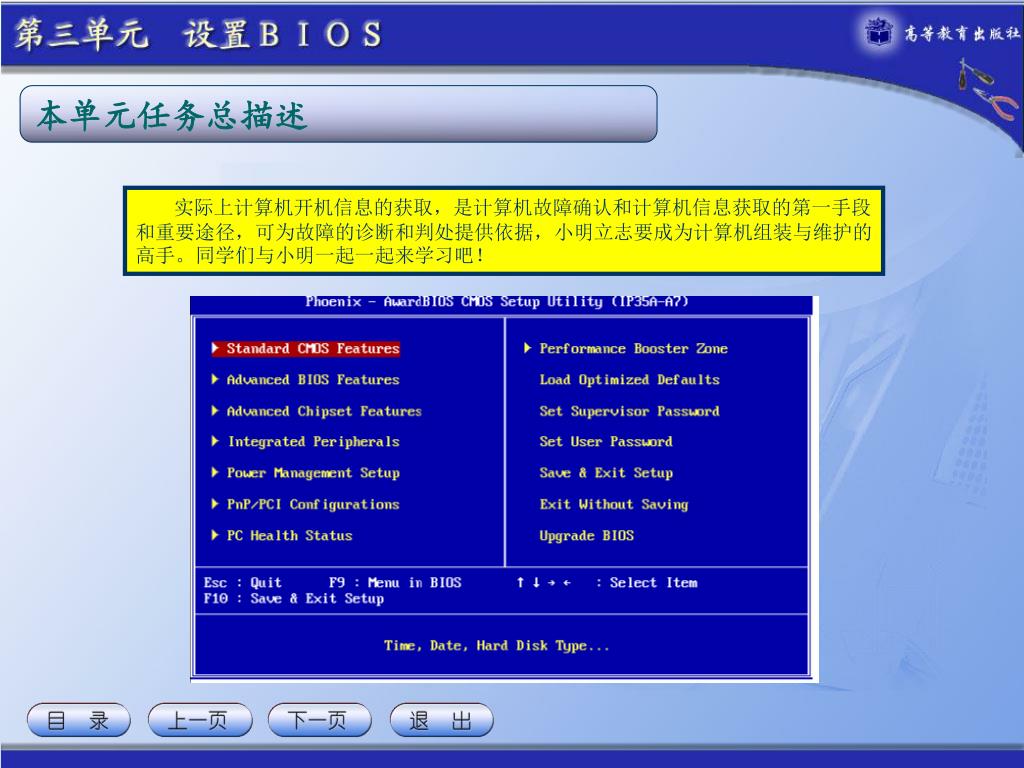Go to next page with 下一页
This screenshot has width=1024, height=768.
(x=319, y=720)
